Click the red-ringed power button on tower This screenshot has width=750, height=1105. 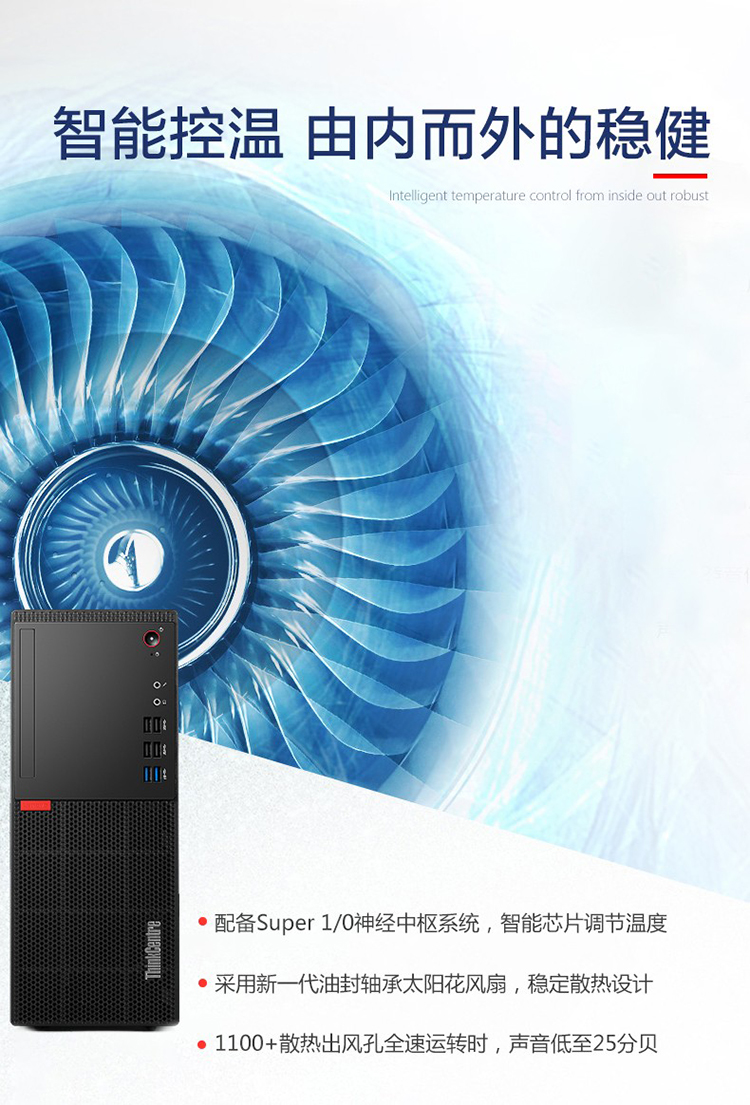coord(151,639)
